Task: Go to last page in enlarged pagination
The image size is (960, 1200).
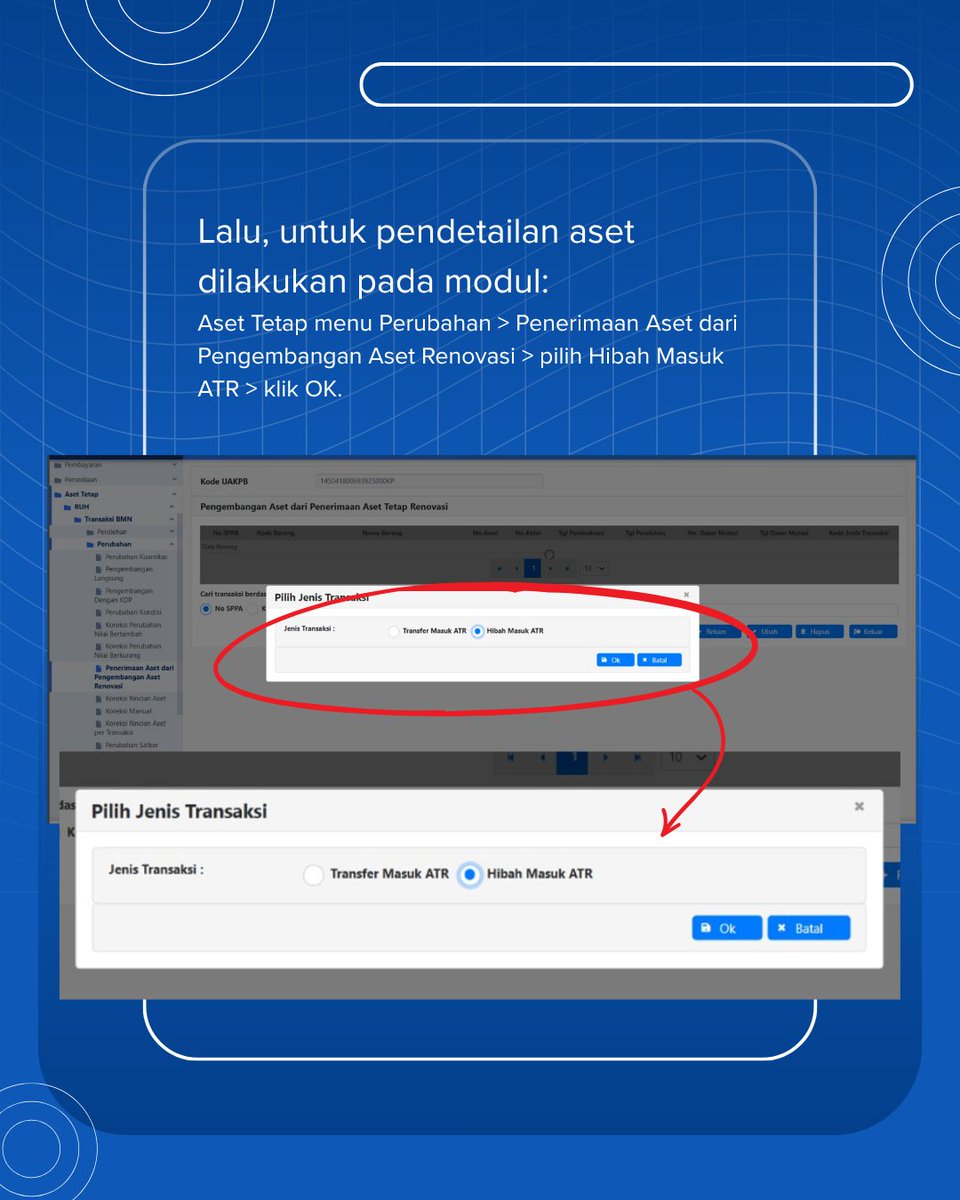Action: pos(637,758)
